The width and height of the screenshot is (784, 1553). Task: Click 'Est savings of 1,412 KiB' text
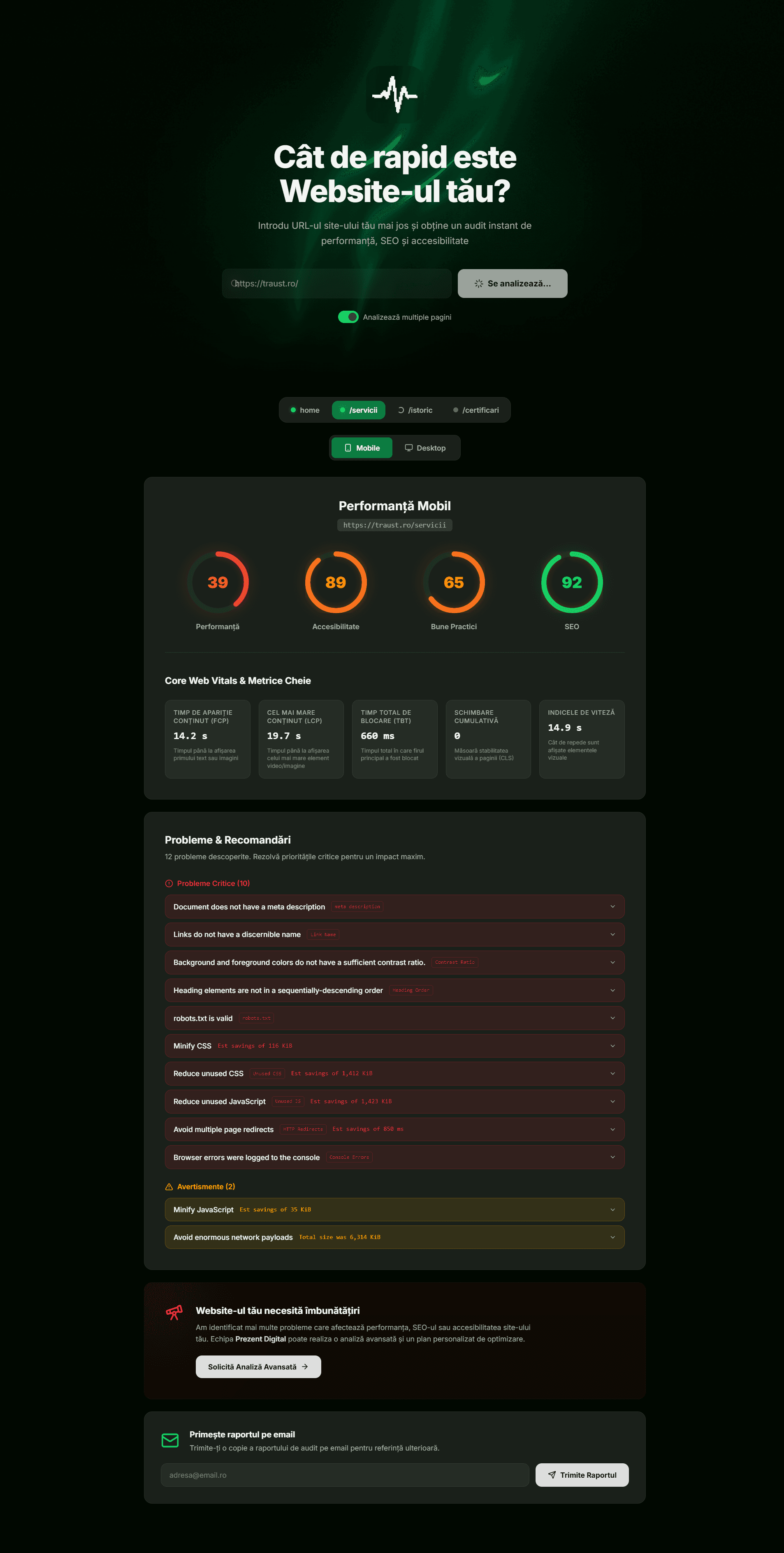(x=332, y=1074)
